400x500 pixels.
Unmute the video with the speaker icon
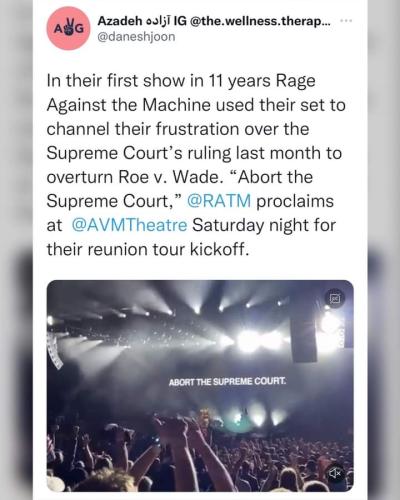tap(335, 472)
